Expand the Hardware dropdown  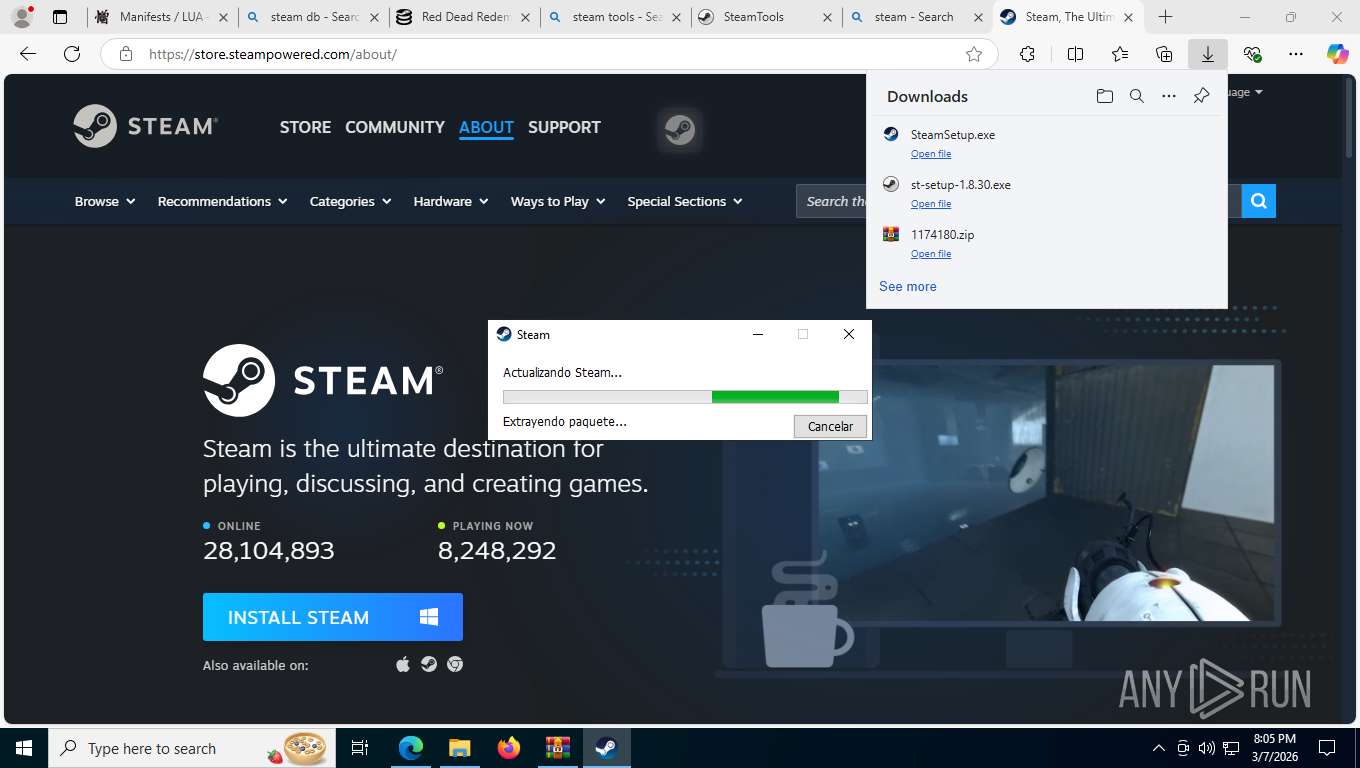pyautogui.click(x=451, y=201)
